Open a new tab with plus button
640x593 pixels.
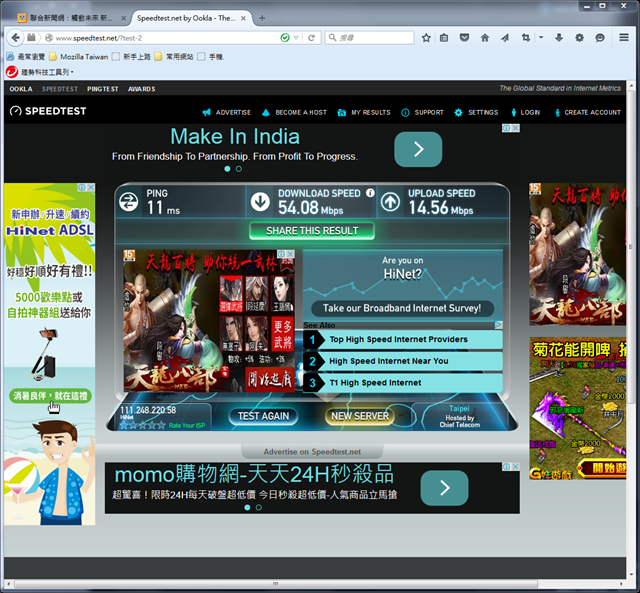(262, 18)
